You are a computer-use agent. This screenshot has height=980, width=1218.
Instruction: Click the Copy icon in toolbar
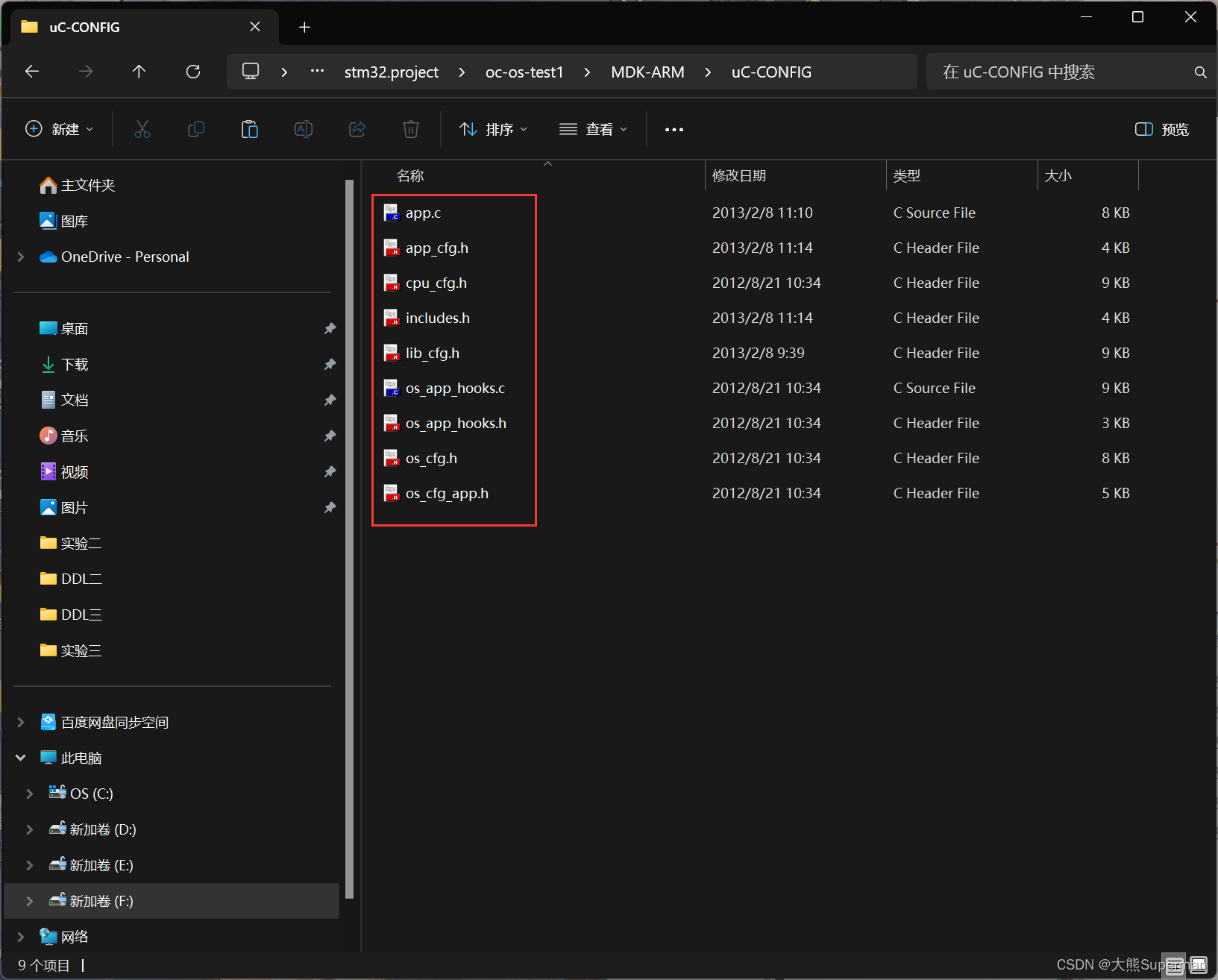click(x=196, y=129)
